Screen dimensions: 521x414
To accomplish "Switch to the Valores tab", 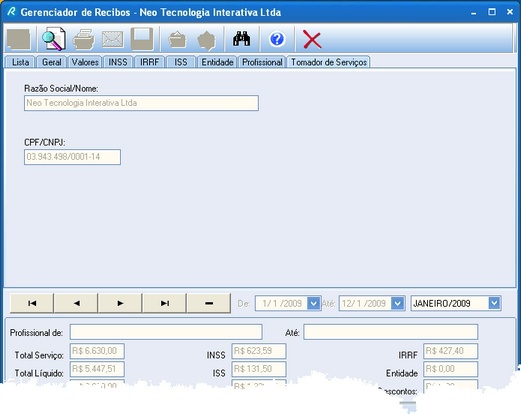I will 85,62.
